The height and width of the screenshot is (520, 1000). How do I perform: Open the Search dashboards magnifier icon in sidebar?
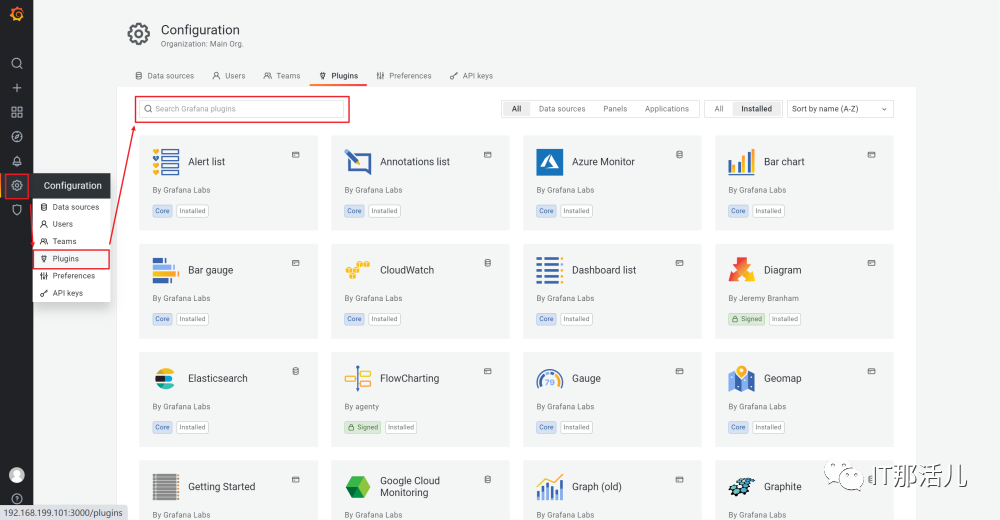(x=17, y=63)
